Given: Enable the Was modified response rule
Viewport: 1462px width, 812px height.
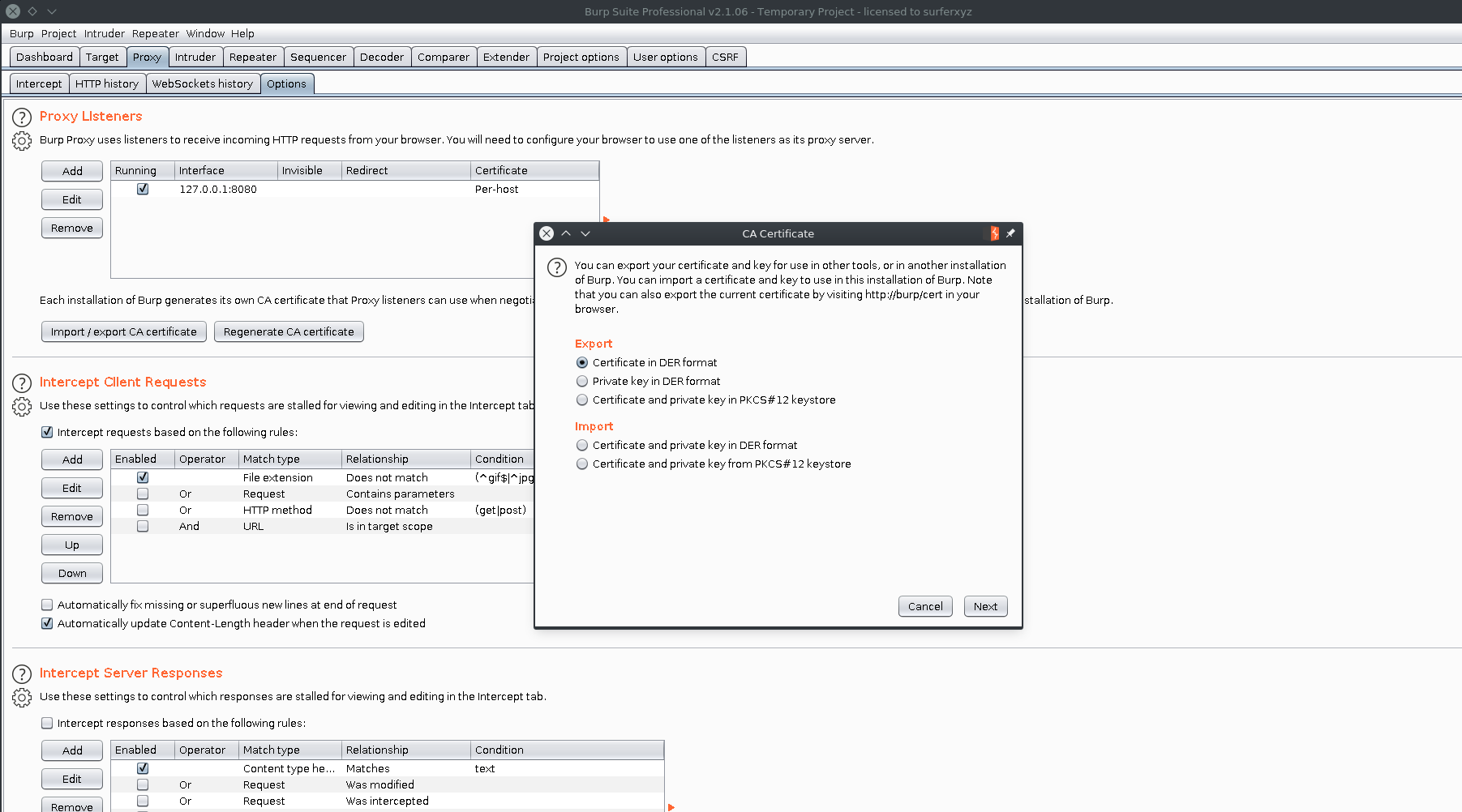Looking at the screenshot, I should (143, 784).
